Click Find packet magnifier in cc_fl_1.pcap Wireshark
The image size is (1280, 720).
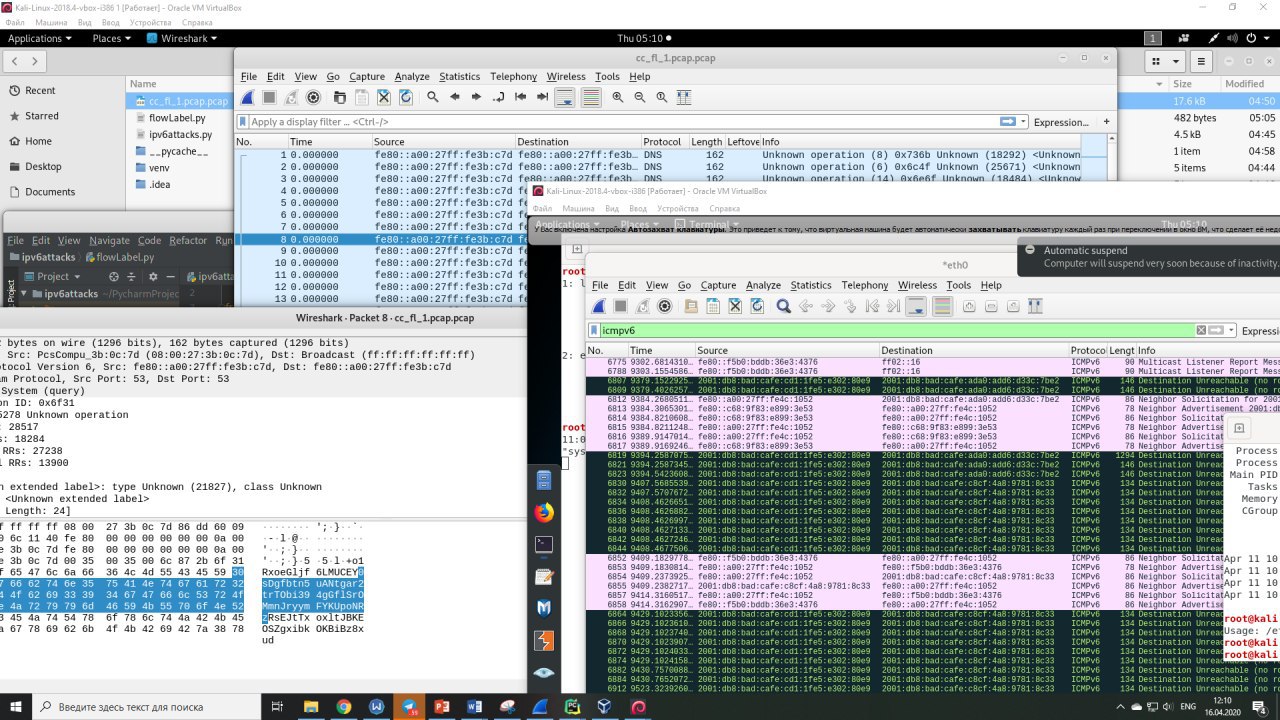click(433, 97)
